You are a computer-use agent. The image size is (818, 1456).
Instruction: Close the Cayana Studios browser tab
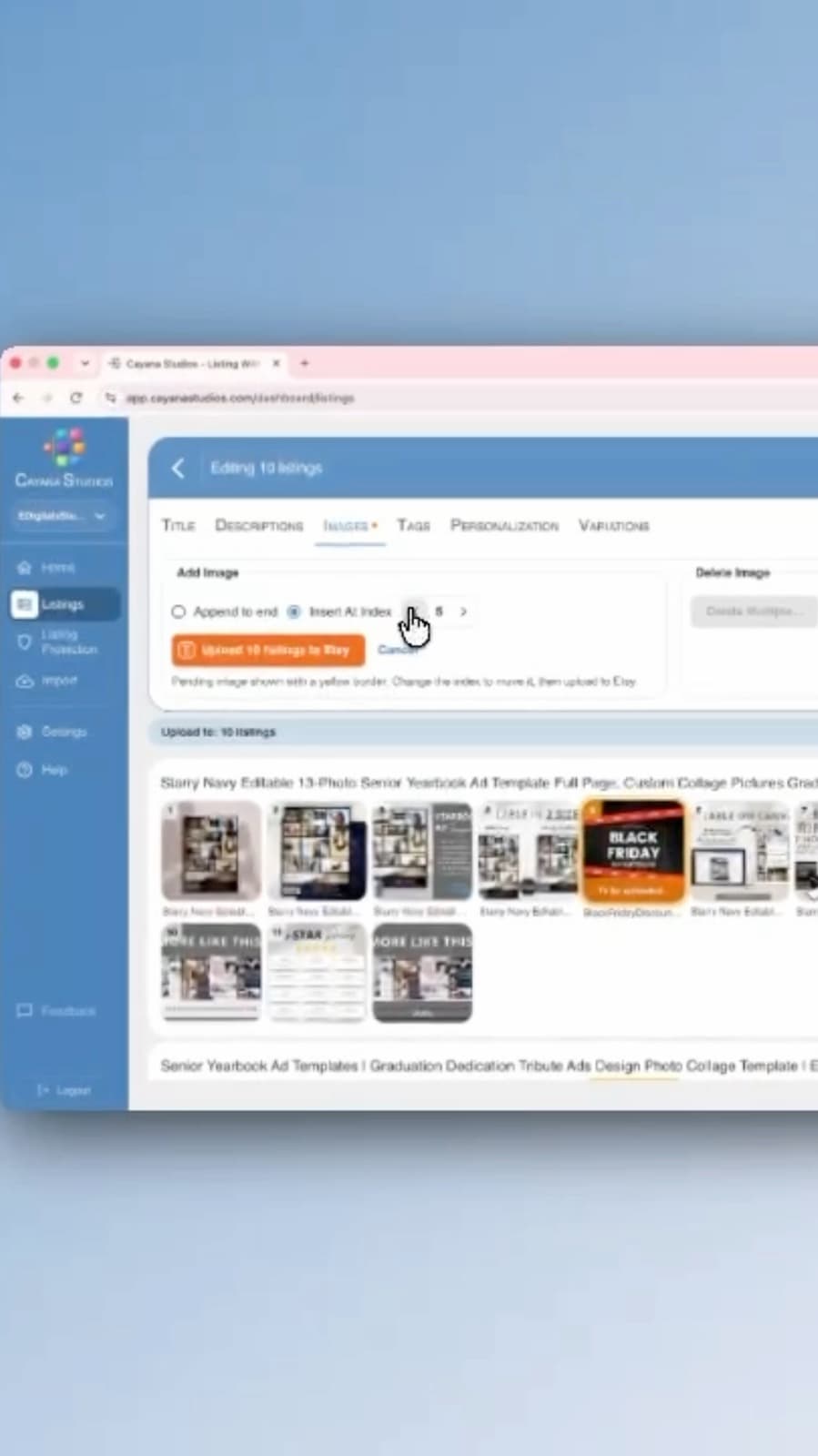pos(276,363)
